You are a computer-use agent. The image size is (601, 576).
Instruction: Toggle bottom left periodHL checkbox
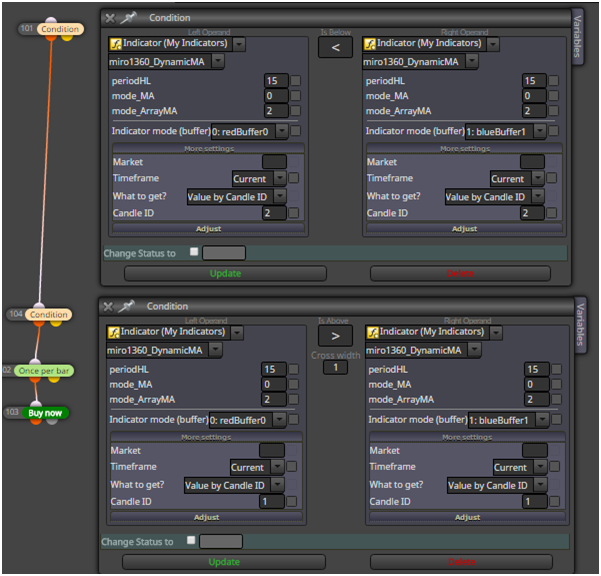click(x=294, y=369)
